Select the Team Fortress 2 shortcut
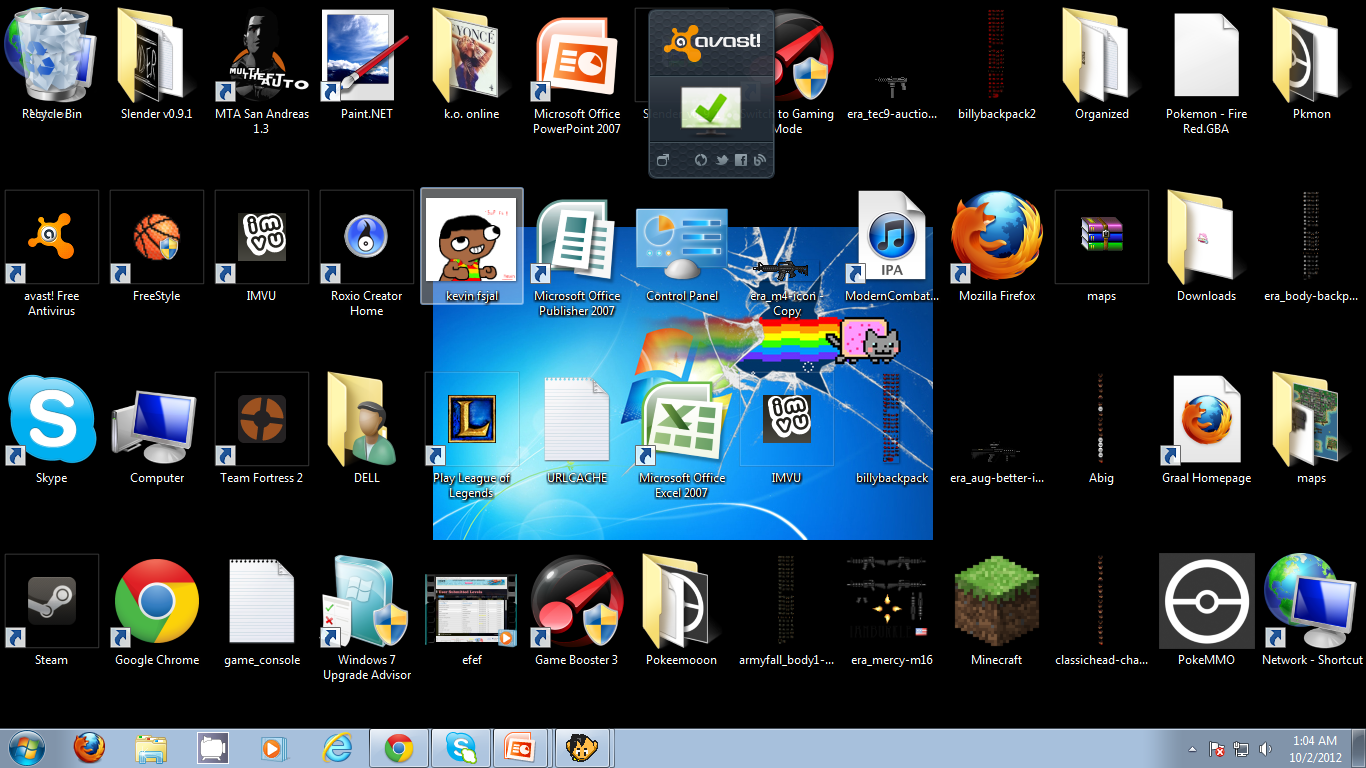The width and height of the screenshot is (1366, 768). tap(262, 420)
